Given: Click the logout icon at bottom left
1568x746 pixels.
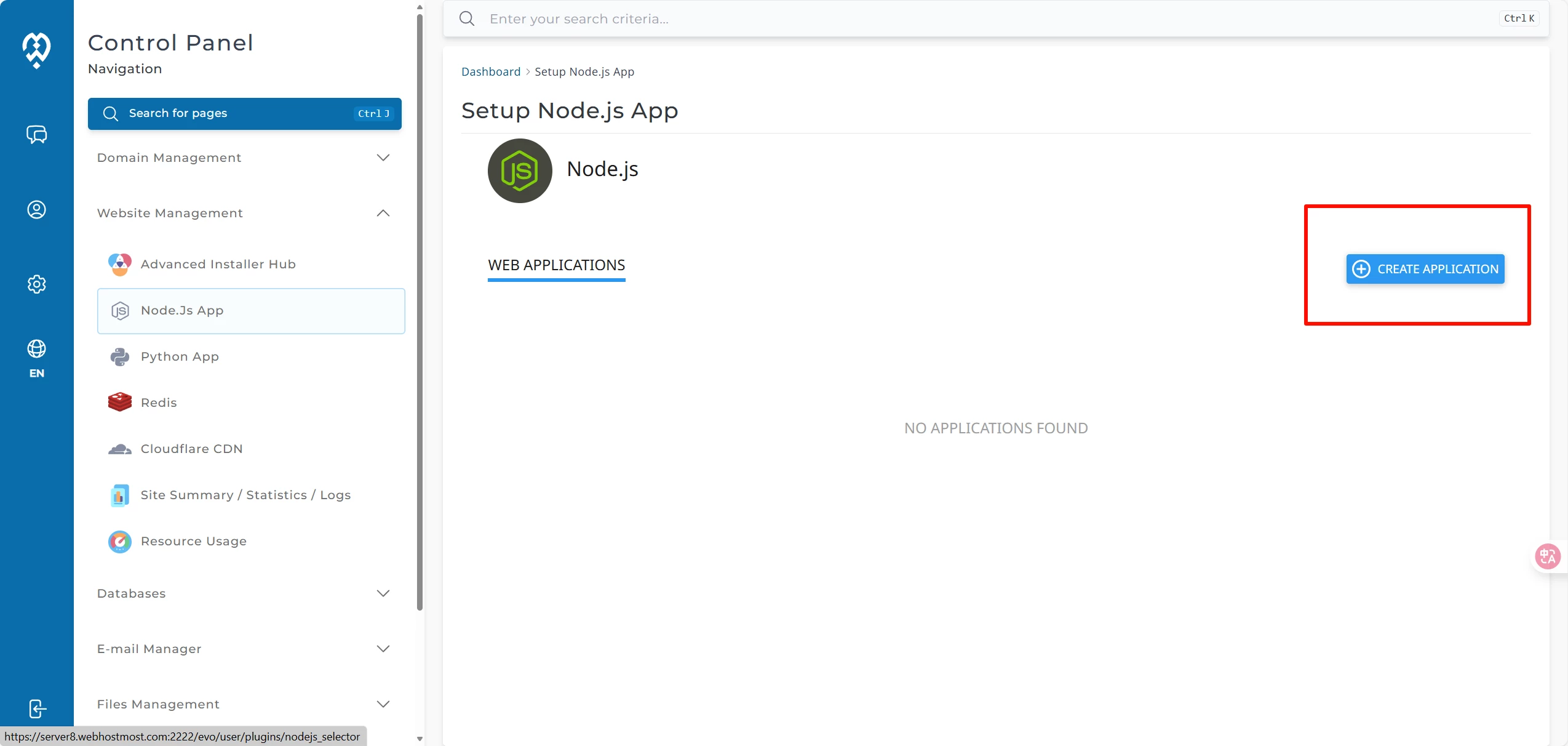Looking at the screenshot, I should click(x=36, y=708).
